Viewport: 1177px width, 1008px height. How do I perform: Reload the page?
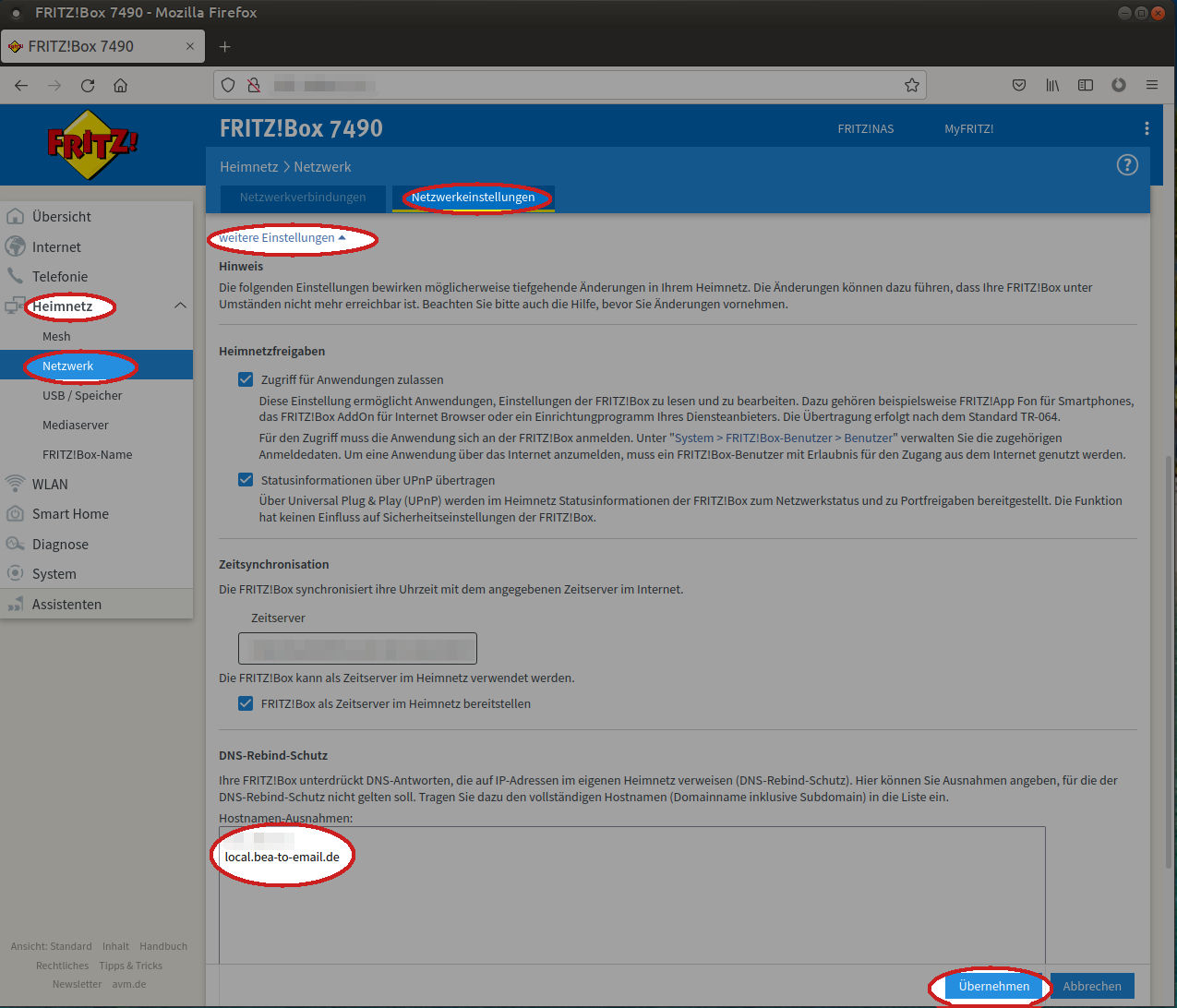coord(88,85)
